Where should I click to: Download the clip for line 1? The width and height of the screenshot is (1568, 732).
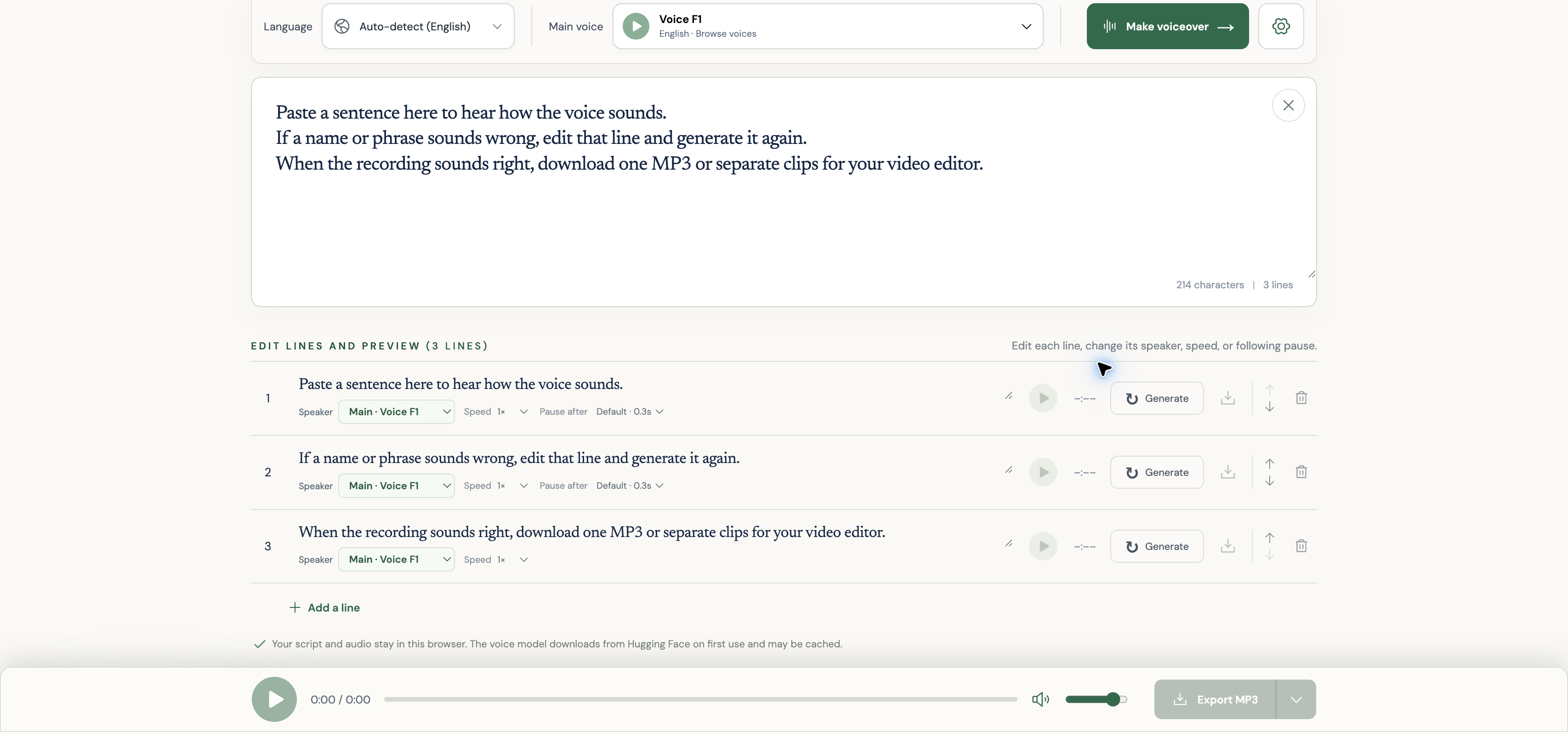(1228, 398)
